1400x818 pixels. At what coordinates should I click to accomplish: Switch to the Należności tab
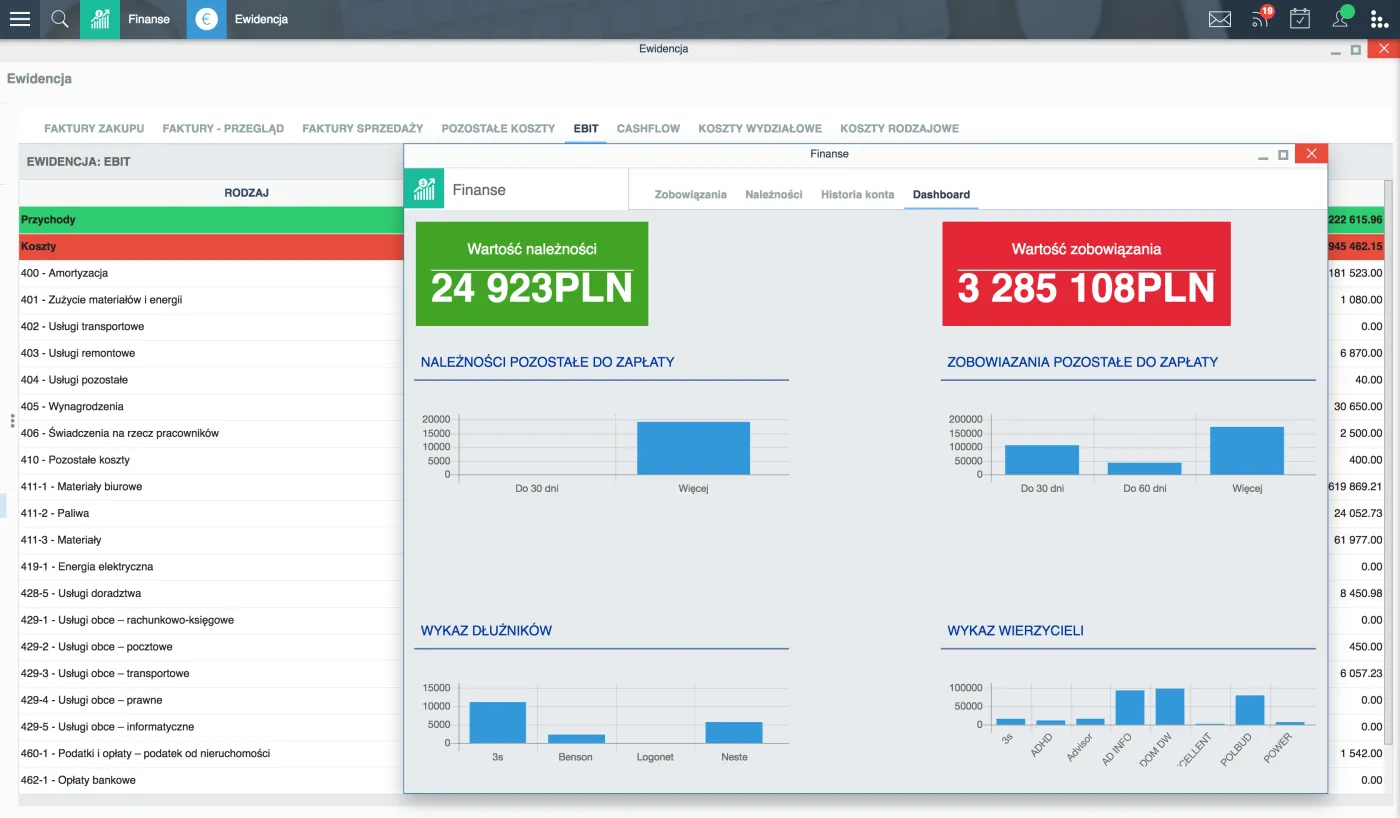(x=773, y=194)
